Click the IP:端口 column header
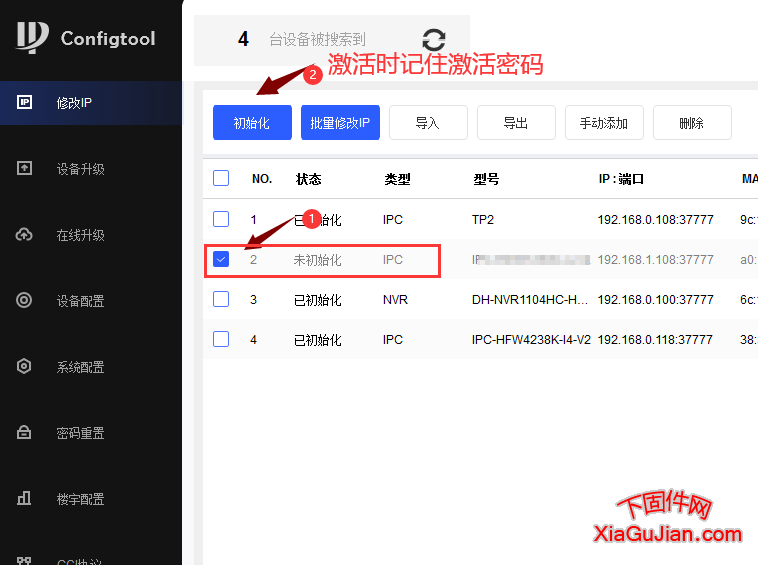This screenshot has height=565, width=758. tap(621, 179)
